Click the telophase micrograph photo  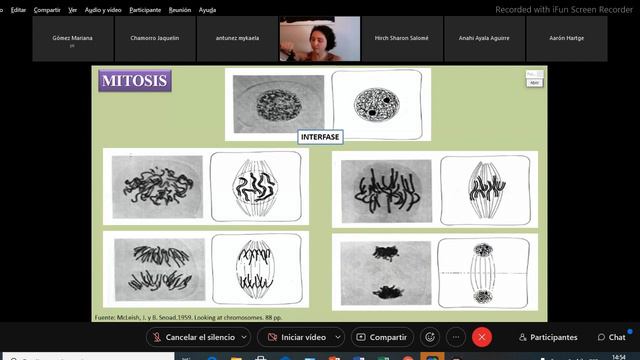pos(386,273)
